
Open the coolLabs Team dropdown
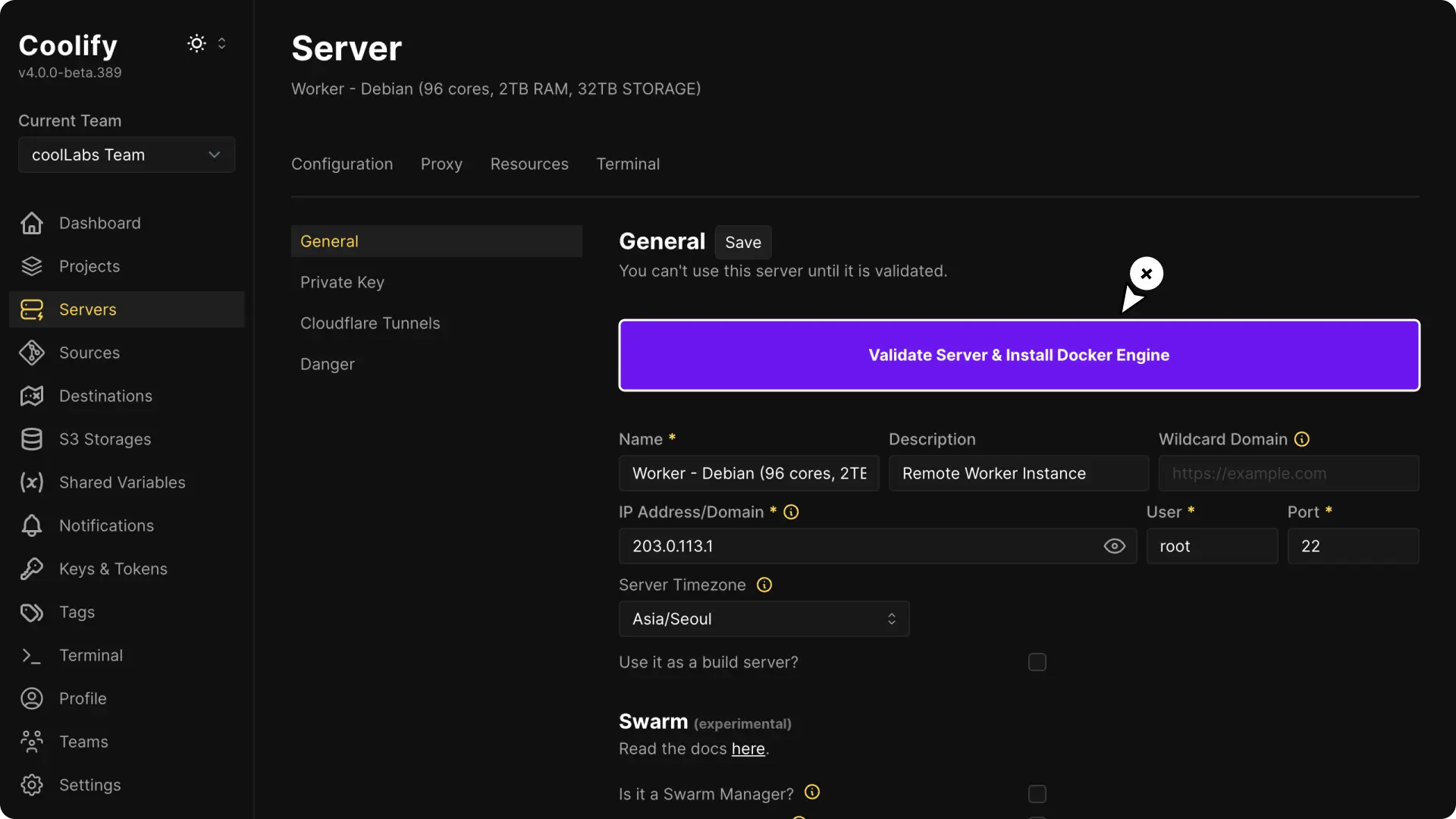(x=127, y=155)
